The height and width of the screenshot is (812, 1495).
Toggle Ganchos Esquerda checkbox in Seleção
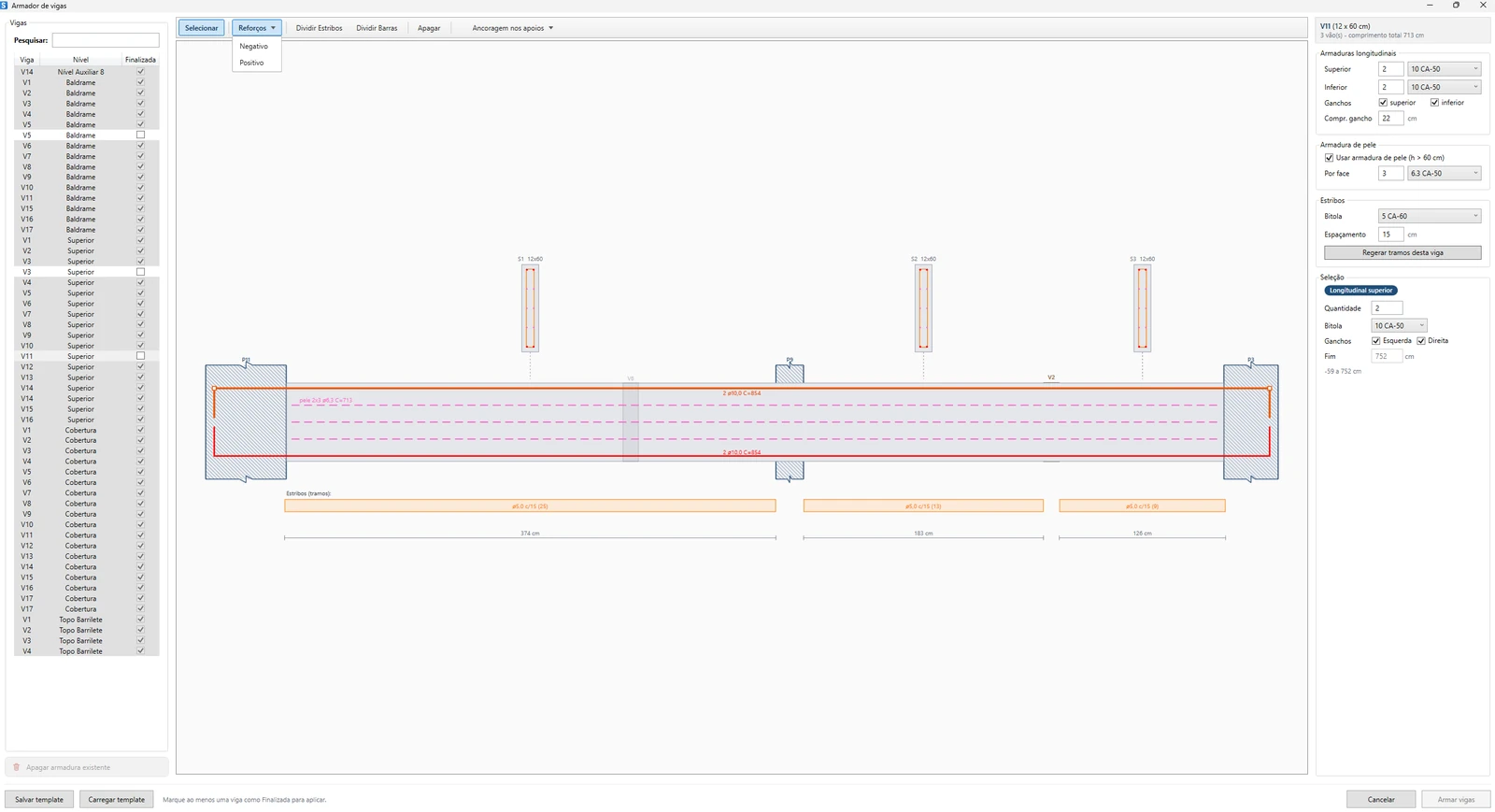pos(1375,341)
